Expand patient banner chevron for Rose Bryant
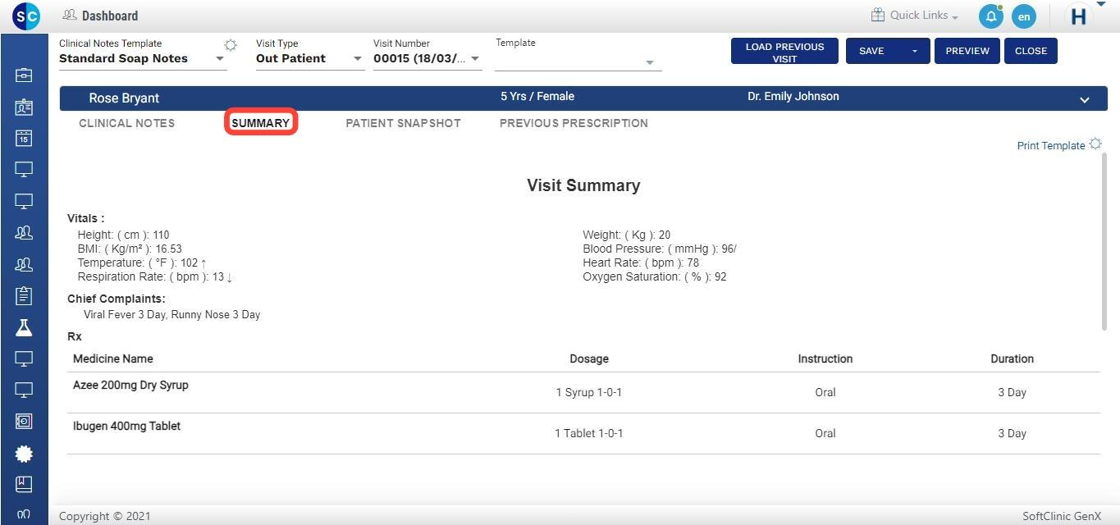Viewport: 1120px width, 525px height. pos(1085,100)
